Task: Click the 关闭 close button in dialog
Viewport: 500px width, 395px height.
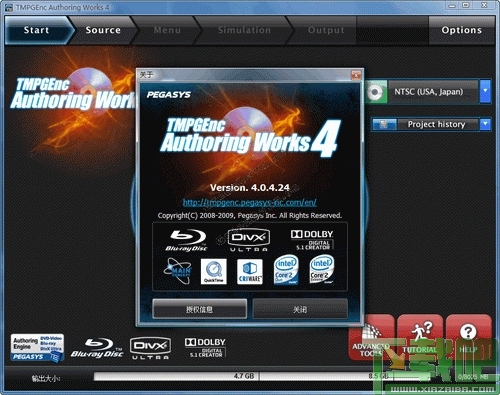Action: point(300,309)
